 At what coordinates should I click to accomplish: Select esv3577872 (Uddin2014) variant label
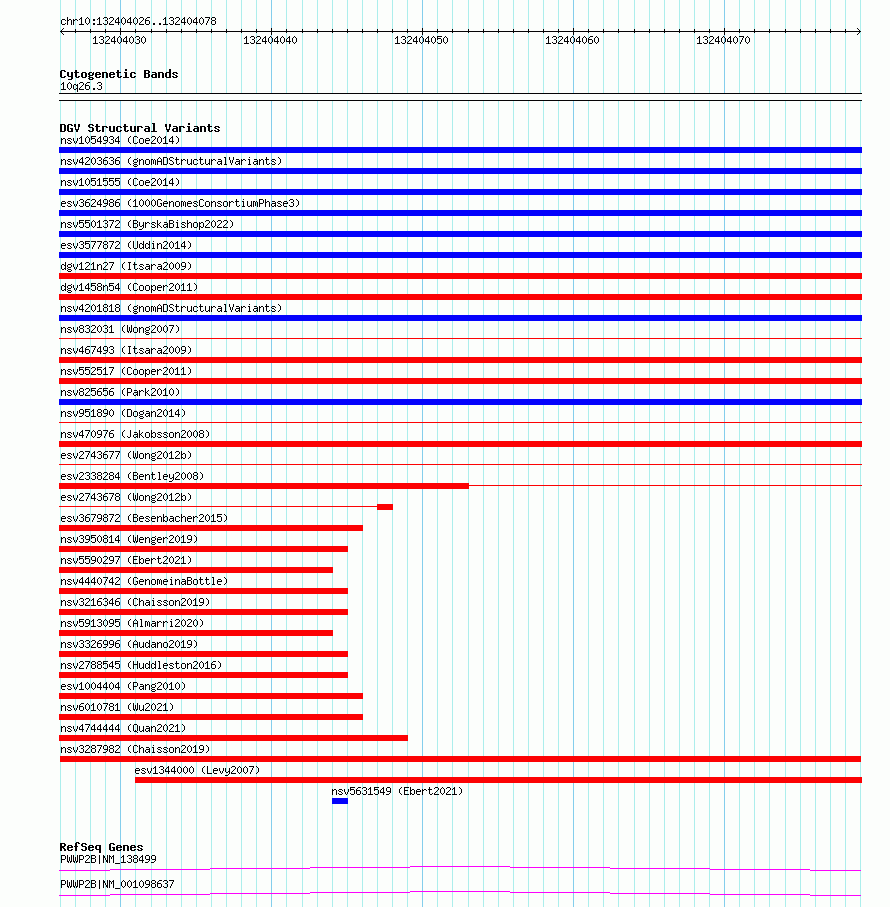click(126, 245)
